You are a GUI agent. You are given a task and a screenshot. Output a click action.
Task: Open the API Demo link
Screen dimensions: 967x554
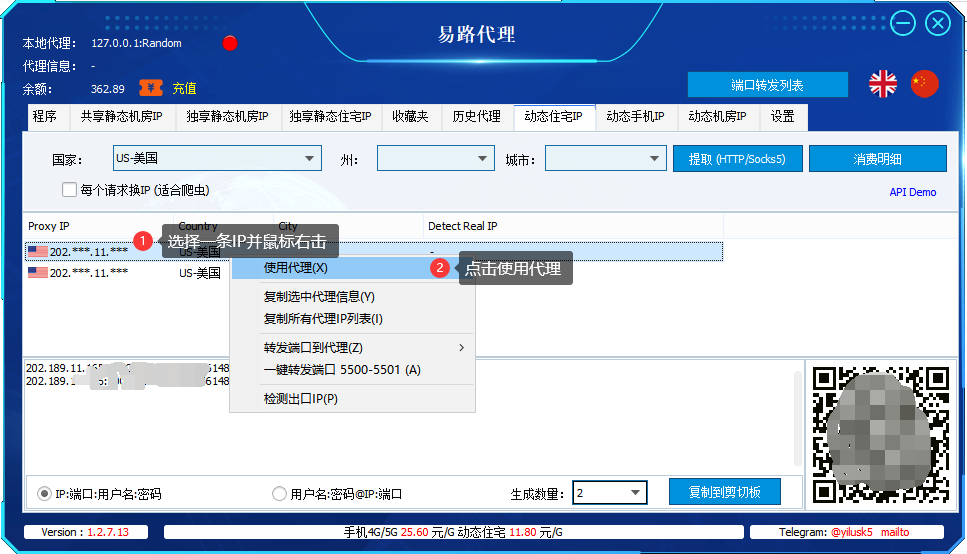(x=912, y=192)
